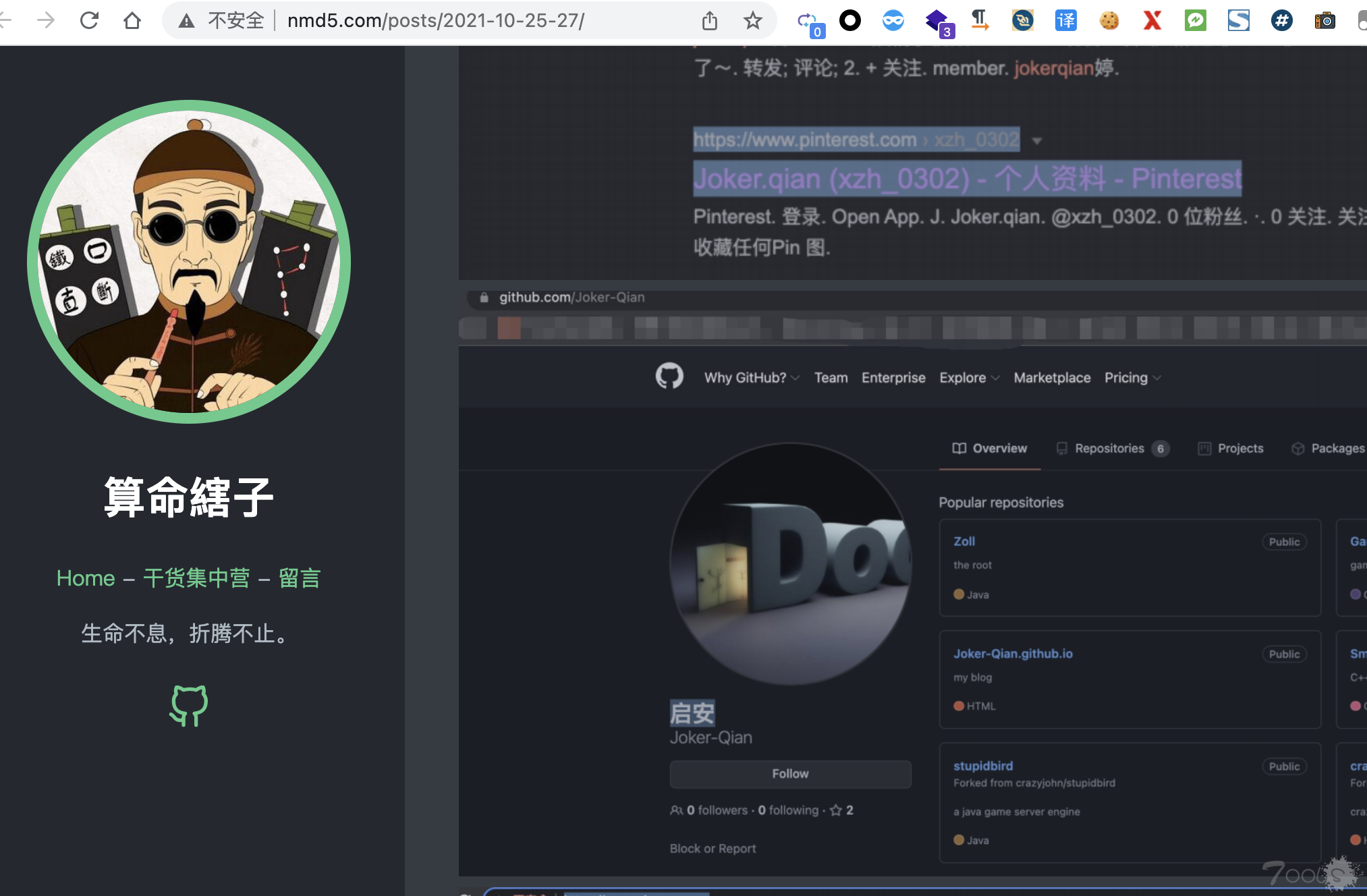Click Block or Report link
Image resolution: width=1367 pixels, height=896 pixels.
click(713, 849)
